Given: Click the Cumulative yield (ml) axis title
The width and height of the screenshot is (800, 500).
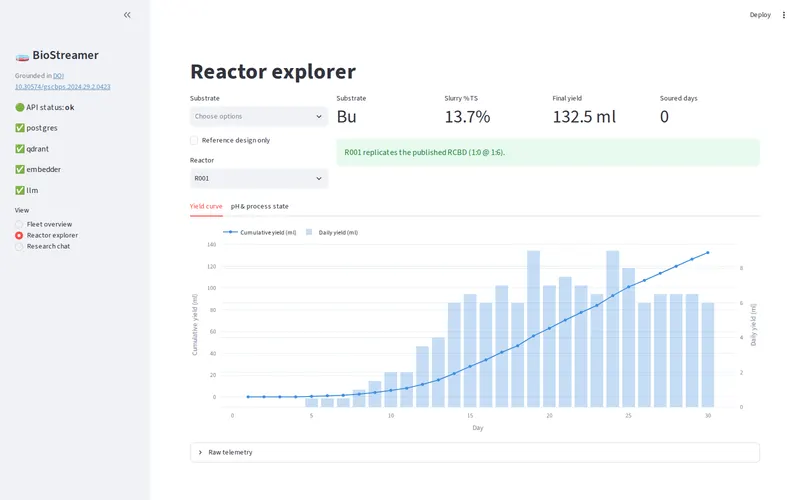Looking at the screenshot, I should coord(194,324).
